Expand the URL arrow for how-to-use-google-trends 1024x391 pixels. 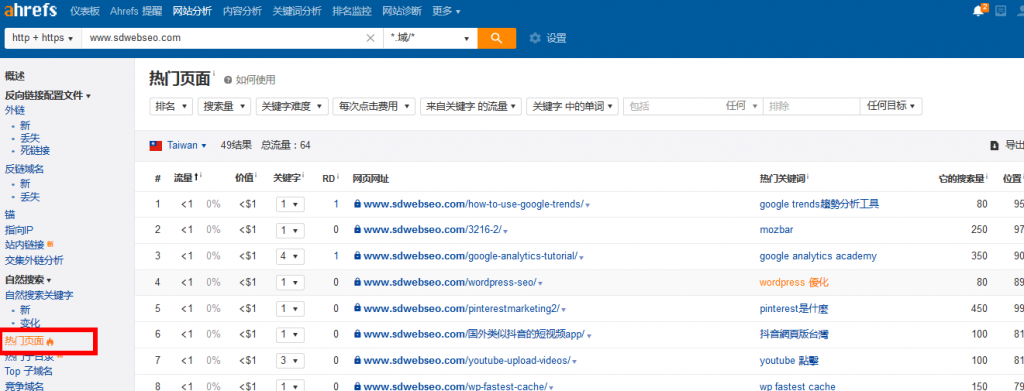[588, 205]
